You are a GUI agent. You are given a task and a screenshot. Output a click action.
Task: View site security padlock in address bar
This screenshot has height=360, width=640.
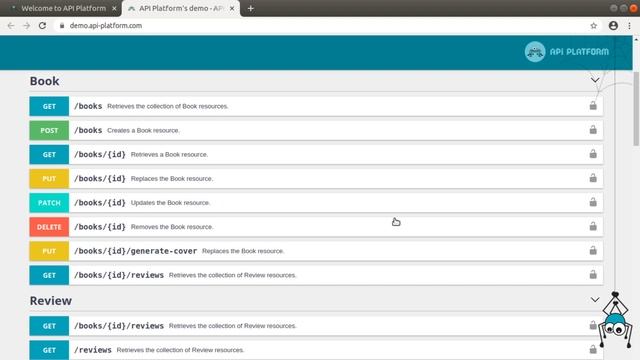[x=62, y=25]
